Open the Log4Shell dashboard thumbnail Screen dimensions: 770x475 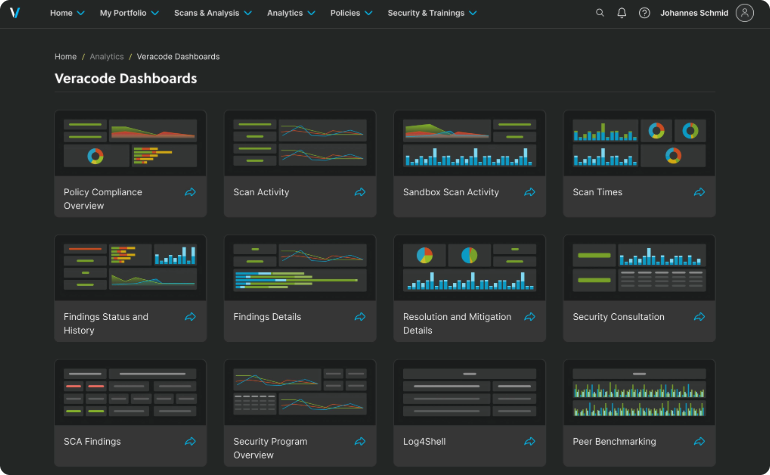point(469,392)
